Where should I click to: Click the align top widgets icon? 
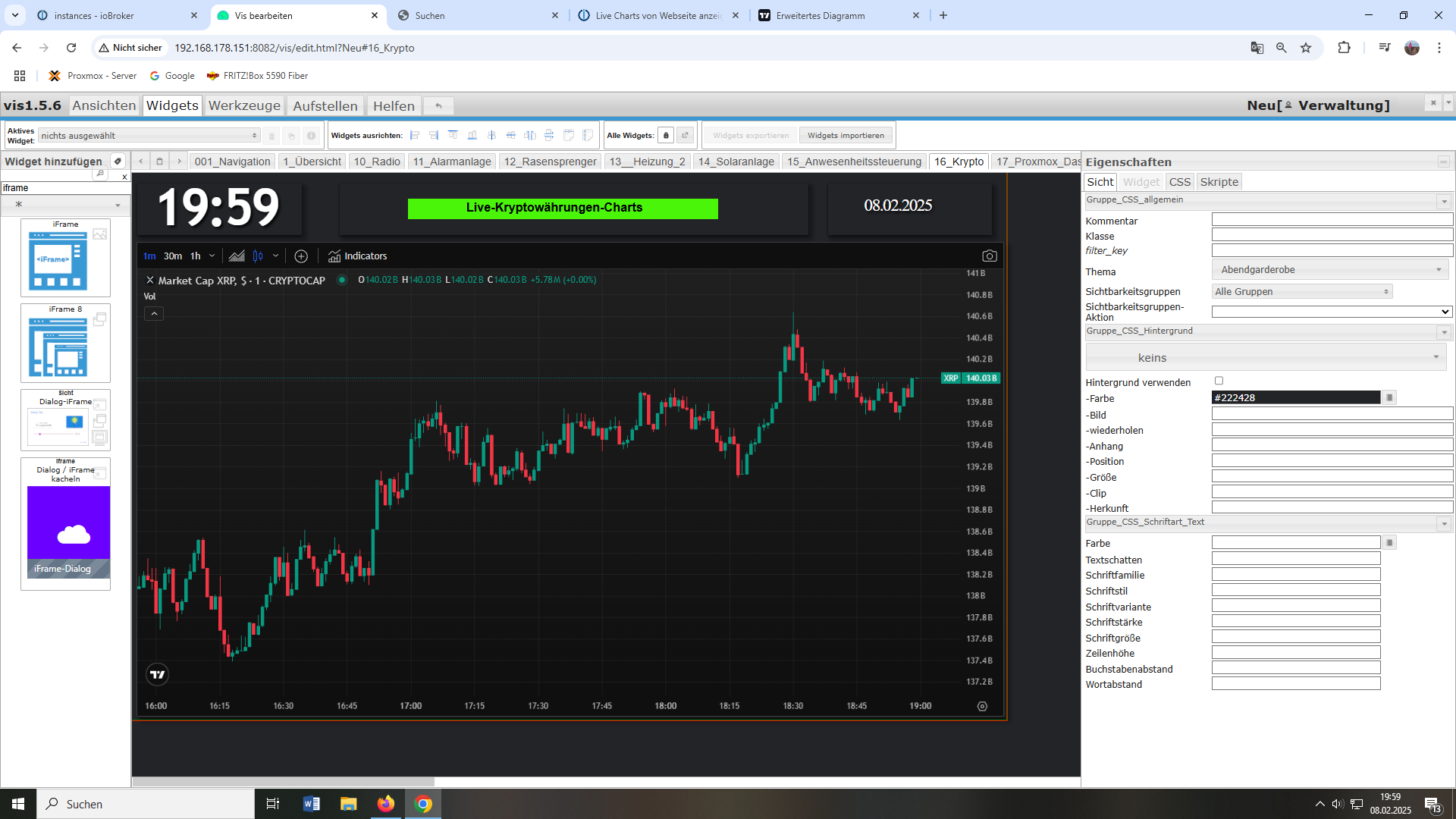coord(453,136)
